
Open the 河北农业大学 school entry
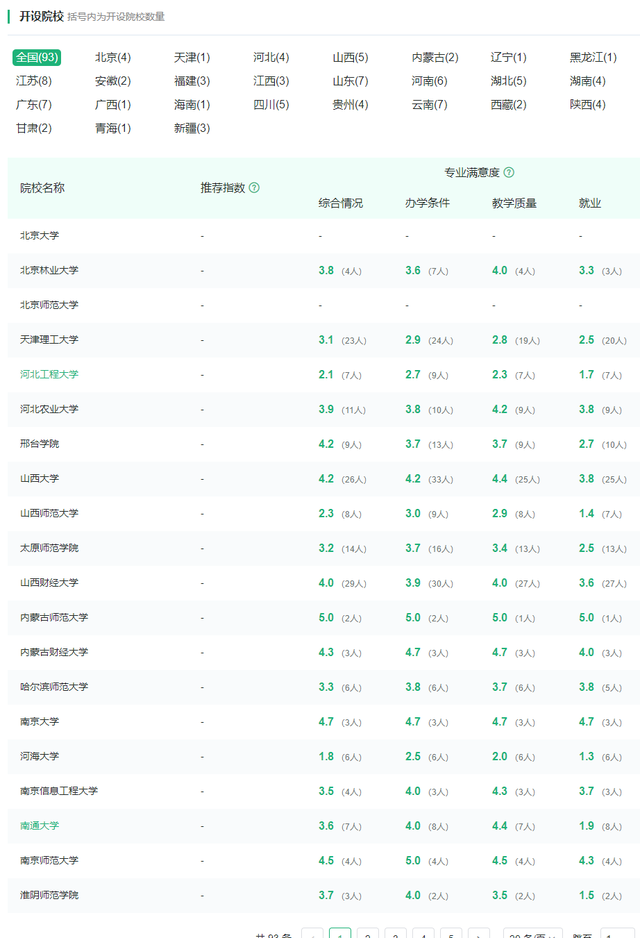pyautogui.click(x=49, y=409)
